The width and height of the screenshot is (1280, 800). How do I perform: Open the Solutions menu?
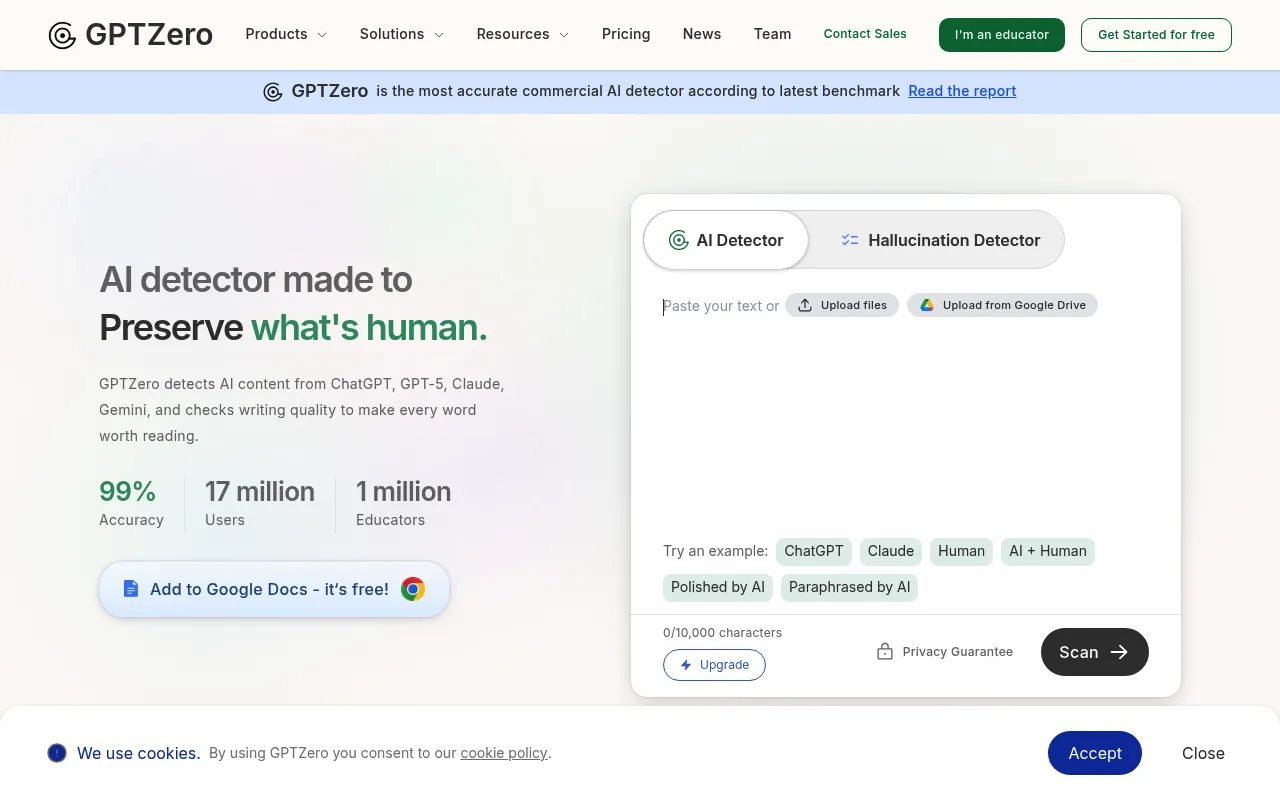click(x=402, y=34)
